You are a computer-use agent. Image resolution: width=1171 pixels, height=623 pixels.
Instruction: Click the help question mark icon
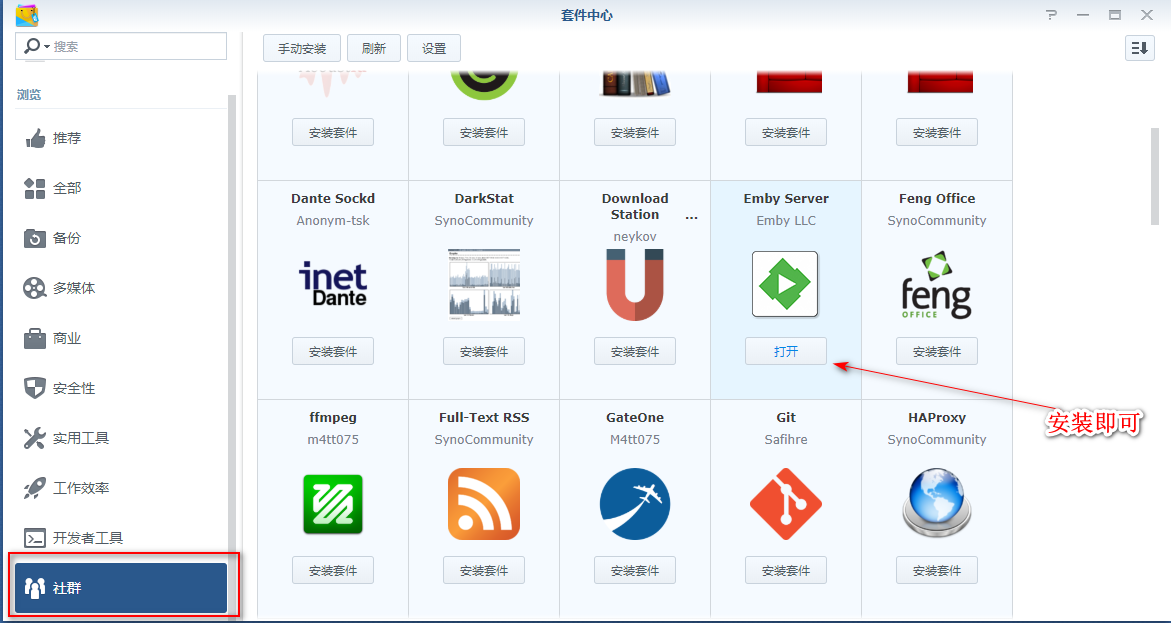1052,14
